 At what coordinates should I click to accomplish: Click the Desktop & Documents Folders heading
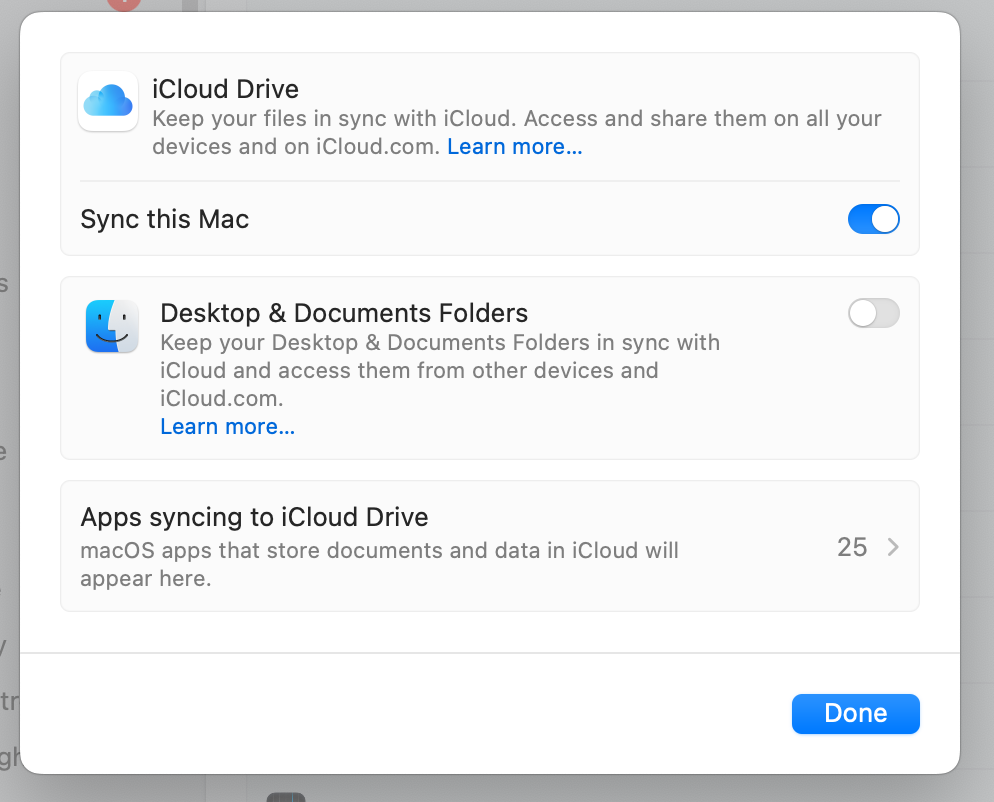pyautogui.click(x=344, y=313)
